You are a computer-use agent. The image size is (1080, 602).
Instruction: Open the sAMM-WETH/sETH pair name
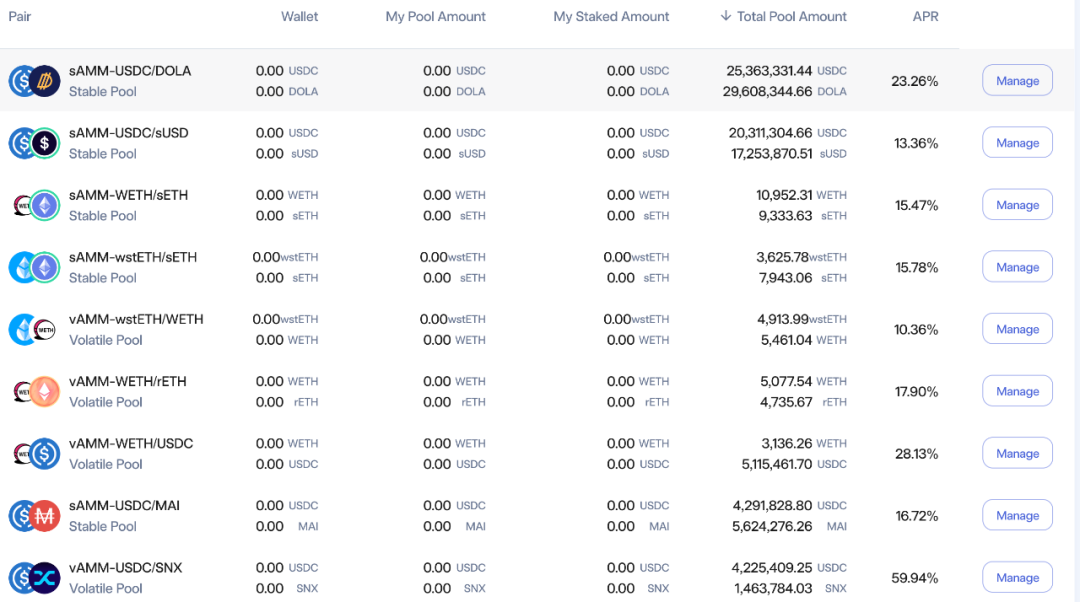128,195
